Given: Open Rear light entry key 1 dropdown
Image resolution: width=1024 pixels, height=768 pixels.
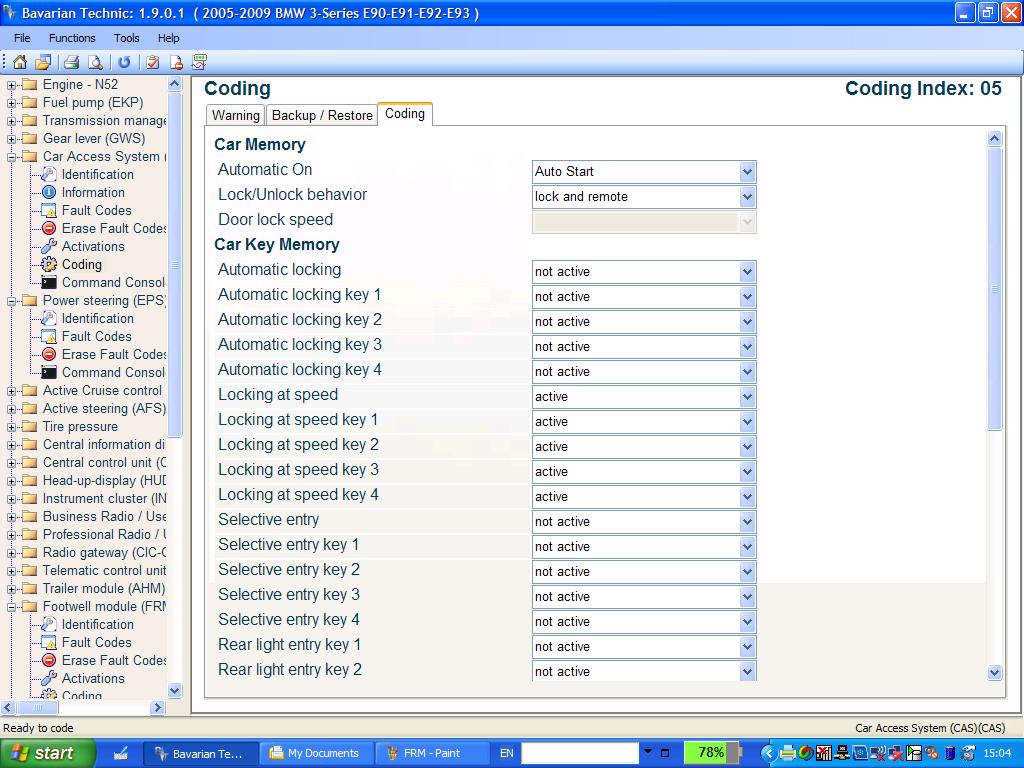Looking at the screenshot, I should [x=748, y=647].
